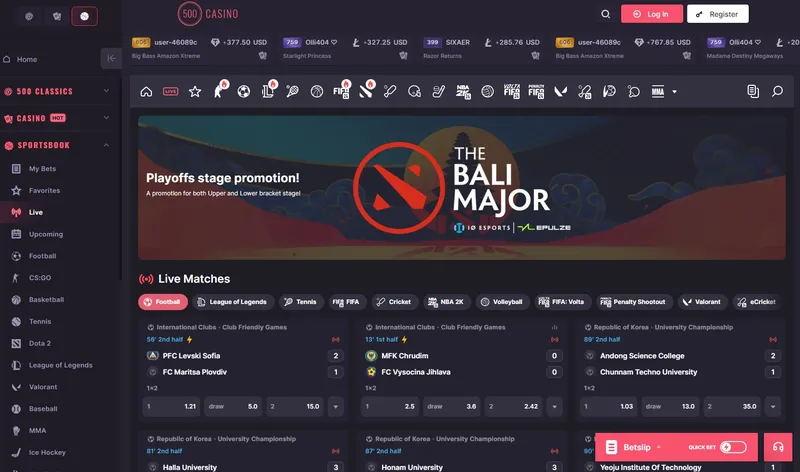800x472 pixels.
Task: Select the soccer ball icon in sports toolbar
Action: point(243,91)
